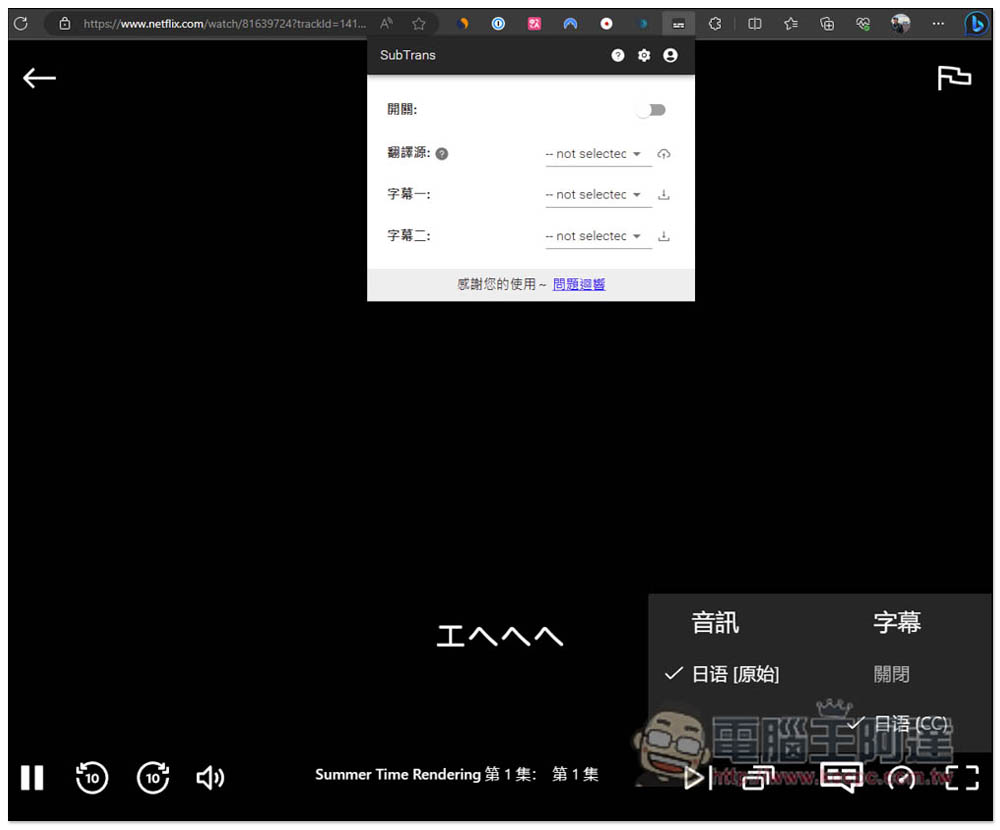
Task: Select 日語 (CC) subtitle entry
Action: (x=910, y=723)
